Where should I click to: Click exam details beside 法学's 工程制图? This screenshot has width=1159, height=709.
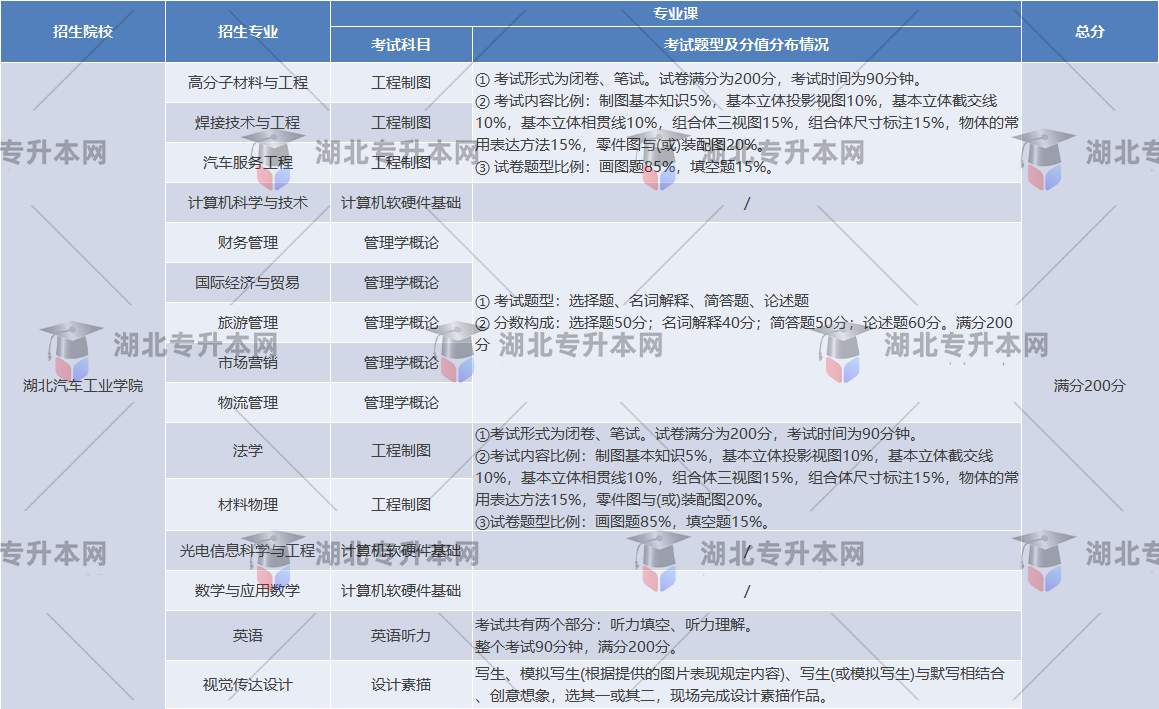click(747, 477)
